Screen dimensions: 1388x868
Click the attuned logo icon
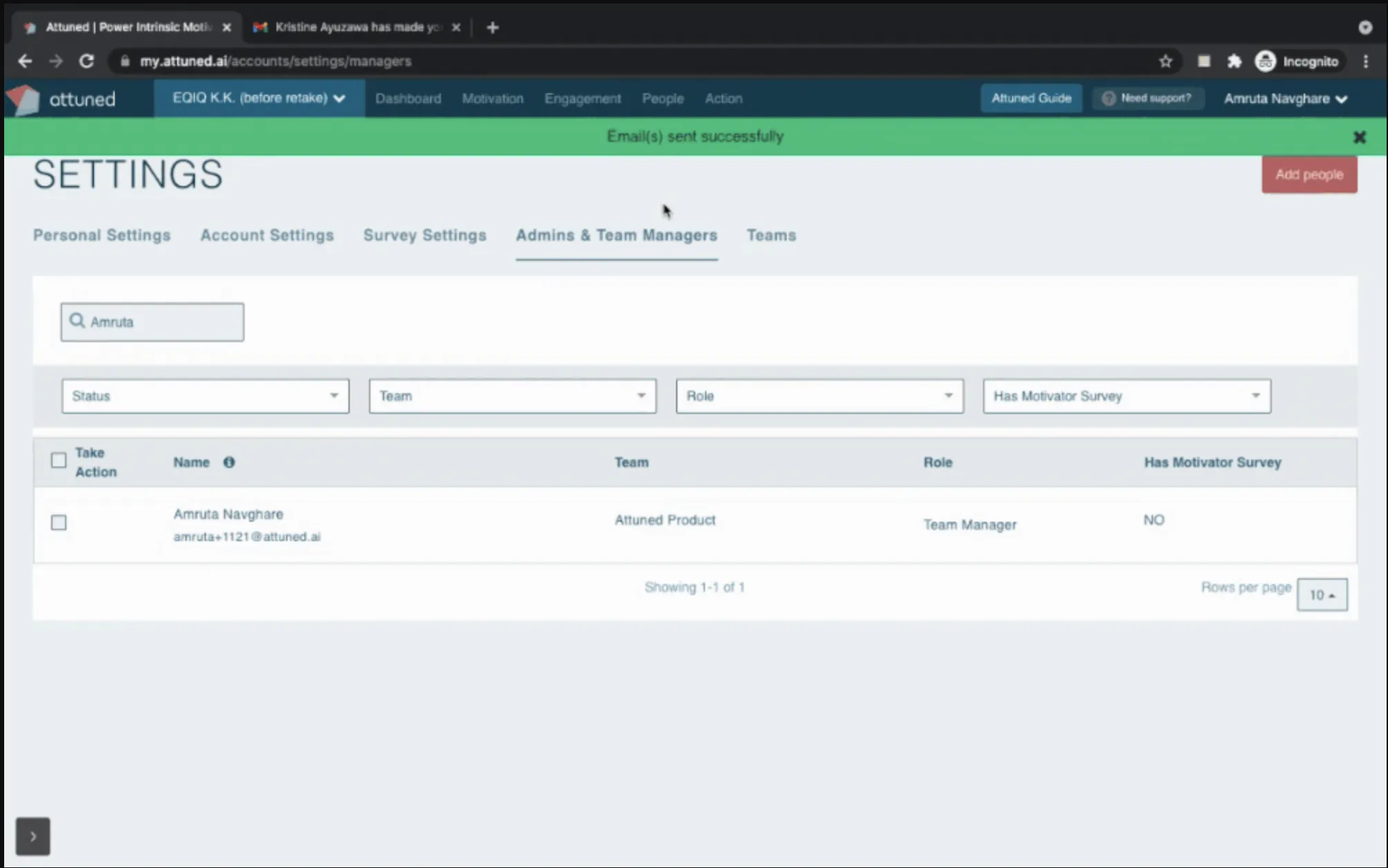[25, 100]
